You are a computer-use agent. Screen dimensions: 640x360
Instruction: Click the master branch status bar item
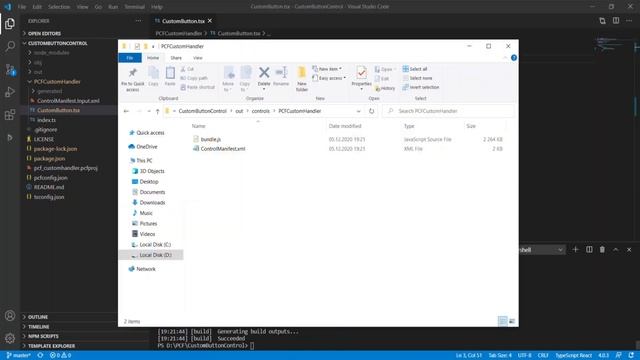[x=19, y=356]
